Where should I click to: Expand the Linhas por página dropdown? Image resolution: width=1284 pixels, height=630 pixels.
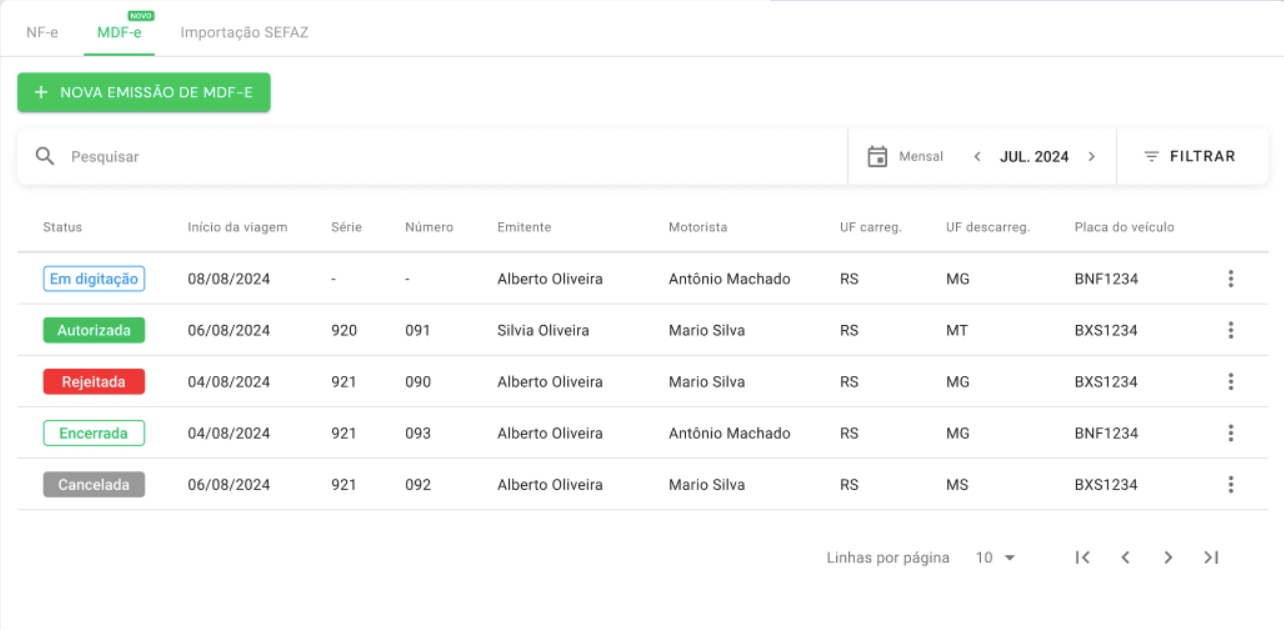(996, 558)
